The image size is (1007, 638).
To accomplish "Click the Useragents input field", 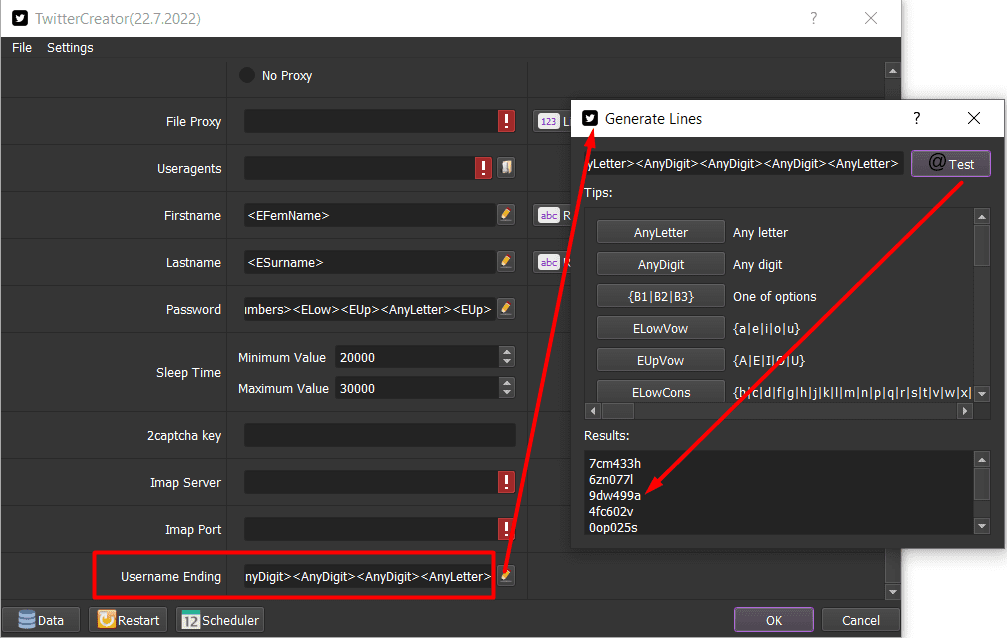I will [x=358, y=168].
